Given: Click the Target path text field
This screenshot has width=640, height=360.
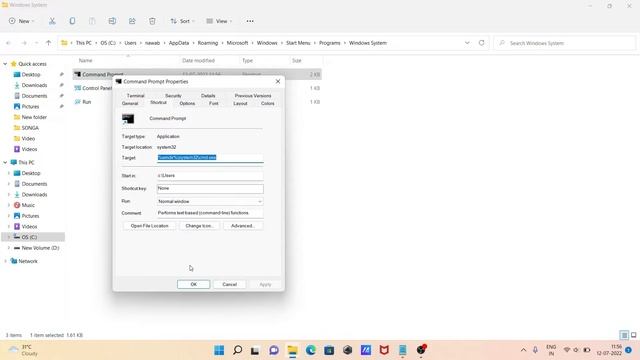Looking at the screenshot, I should point(210,158).
